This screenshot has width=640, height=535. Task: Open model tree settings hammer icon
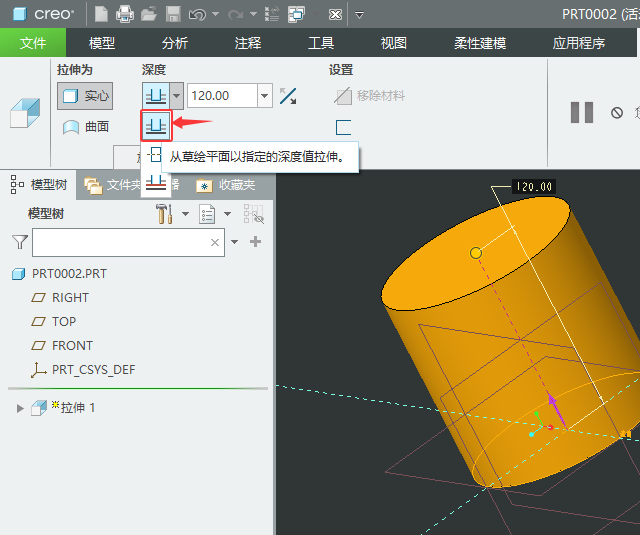165,214
